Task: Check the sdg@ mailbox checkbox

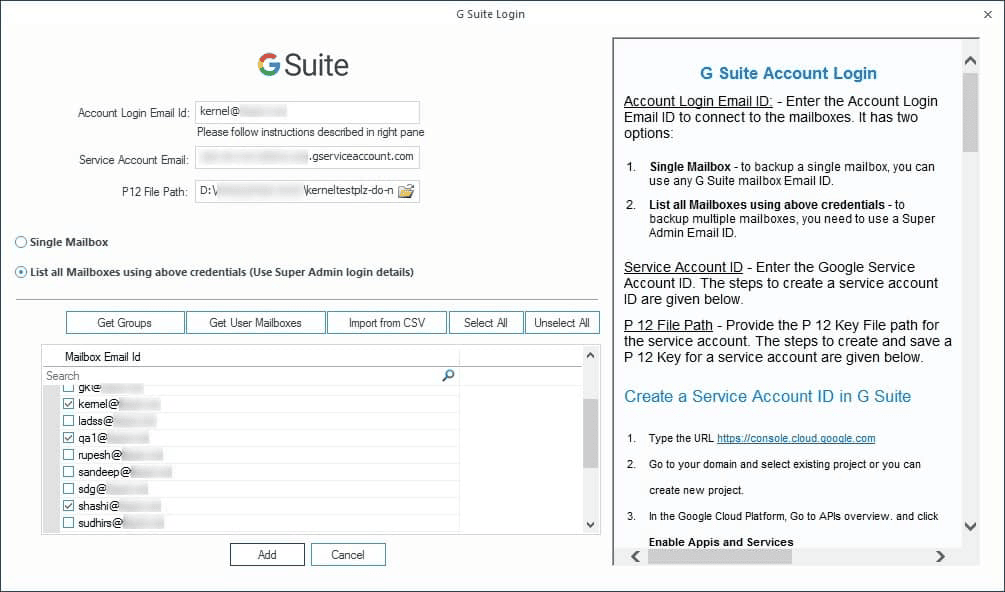Action: [69, 489]
